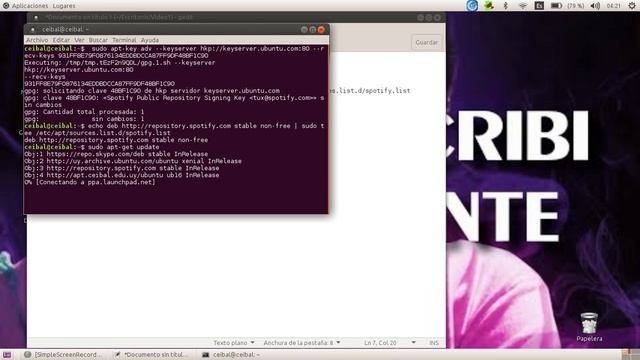Click the blue circular tray indicator icon
Viewport: 640px width, 360px height.
click(x=472, y=6)
